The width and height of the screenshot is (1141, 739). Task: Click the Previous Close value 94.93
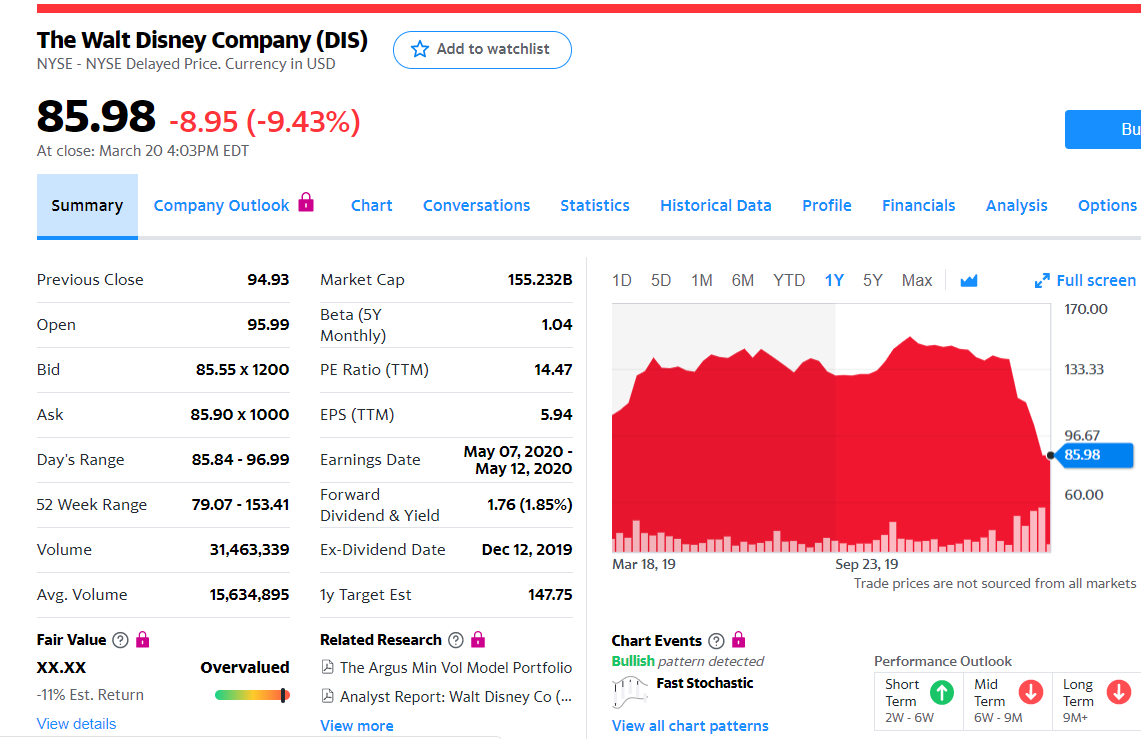coord(268,279)
